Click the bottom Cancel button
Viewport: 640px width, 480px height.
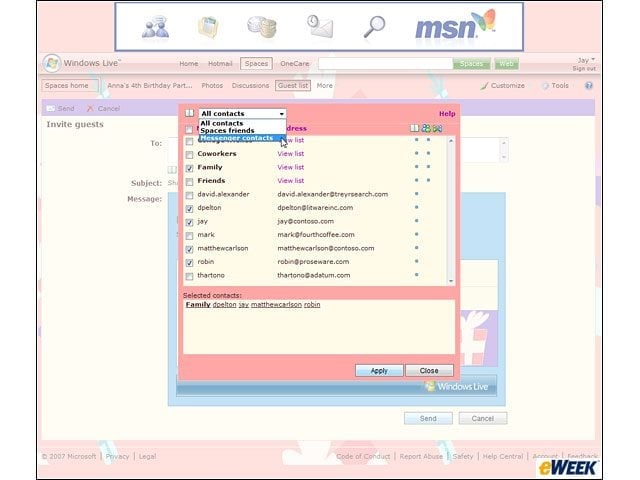tap(483, 418)
